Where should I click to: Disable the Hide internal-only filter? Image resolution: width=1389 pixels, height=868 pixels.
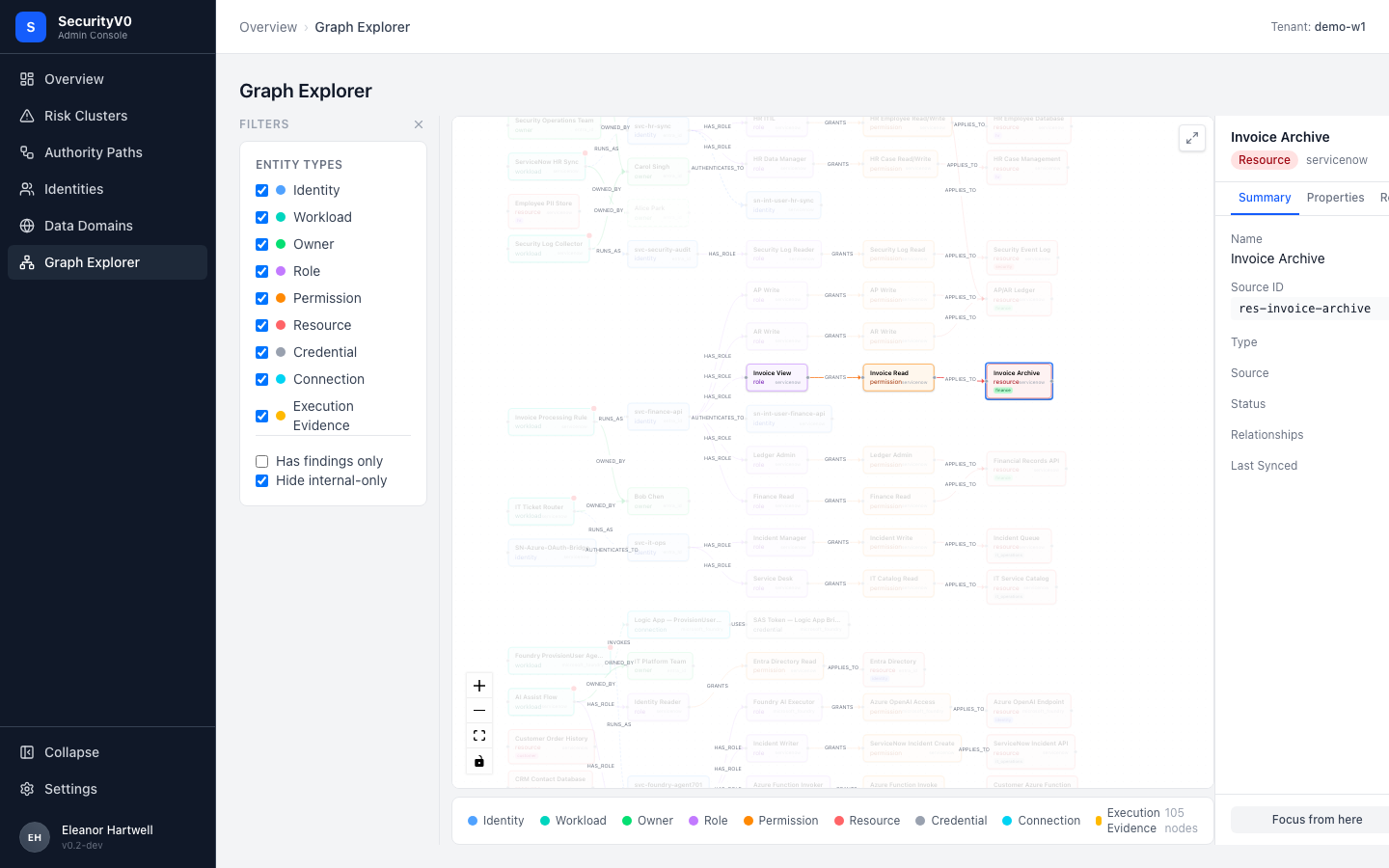pos(261,480)
